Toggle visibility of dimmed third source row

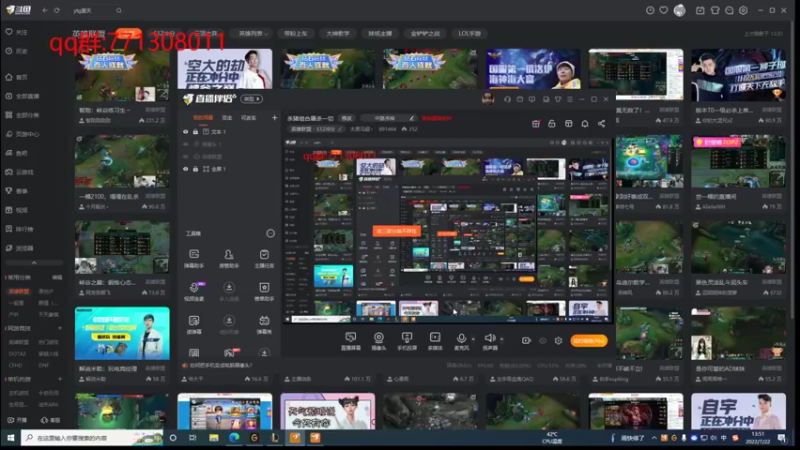(x=186, y=157)
